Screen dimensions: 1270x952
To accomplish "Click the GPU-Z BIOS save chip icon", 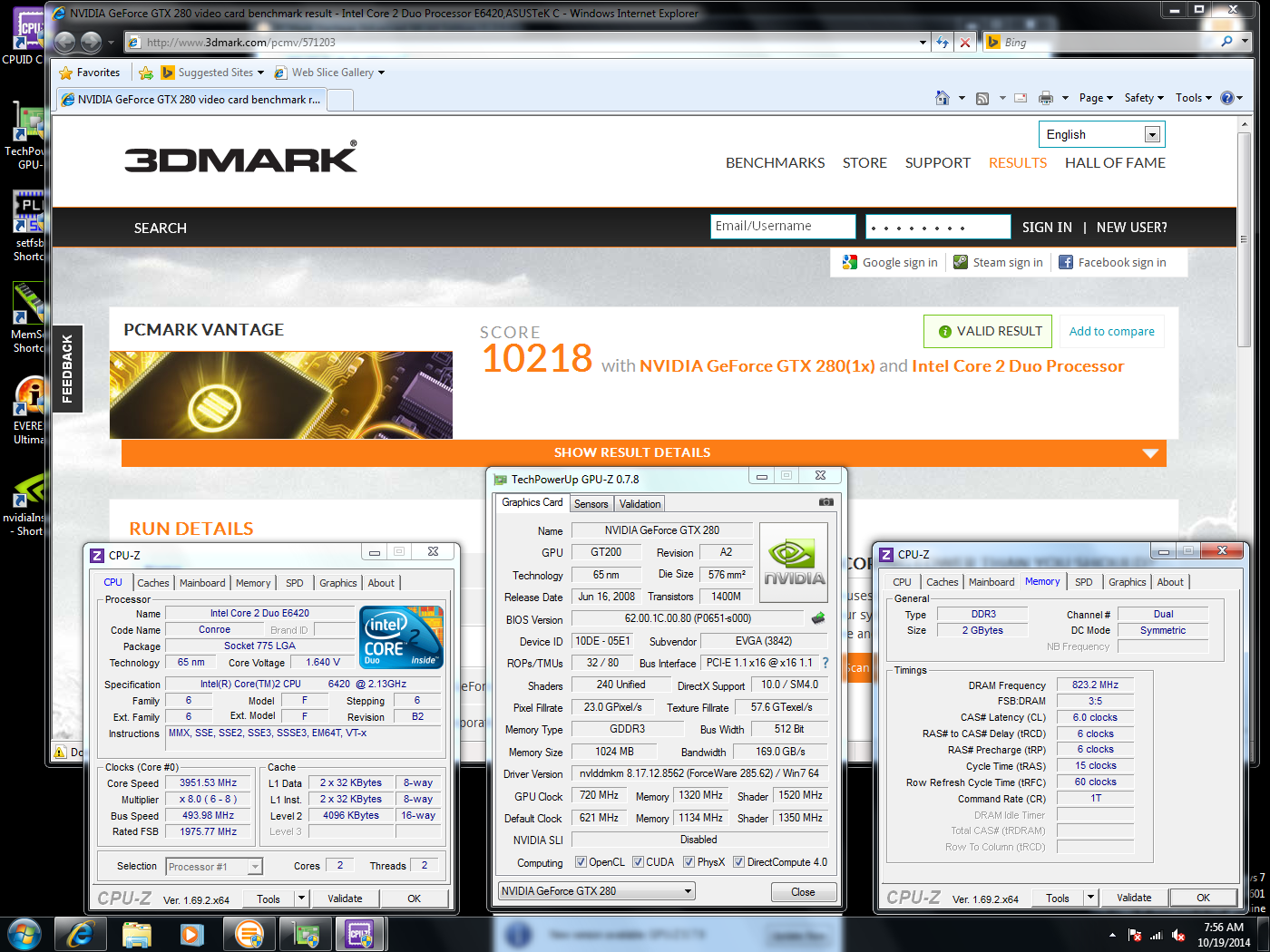I will [818, 618].
